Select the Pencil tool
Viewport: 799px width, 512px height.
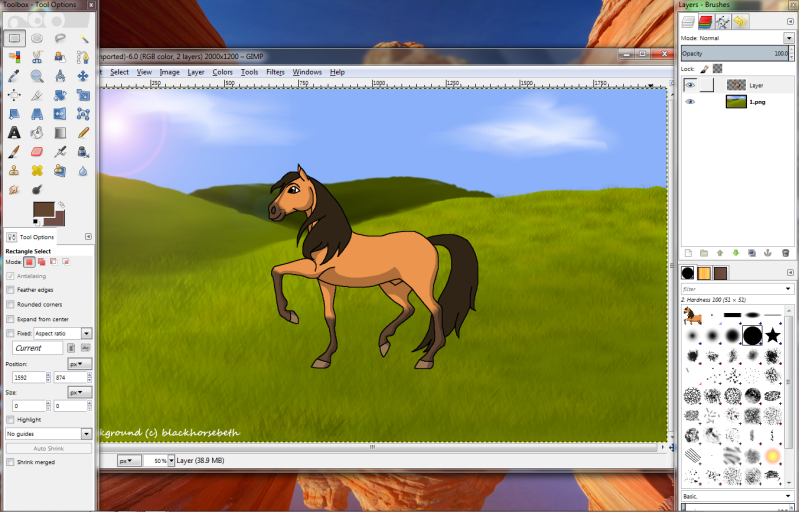pos(83,132)
